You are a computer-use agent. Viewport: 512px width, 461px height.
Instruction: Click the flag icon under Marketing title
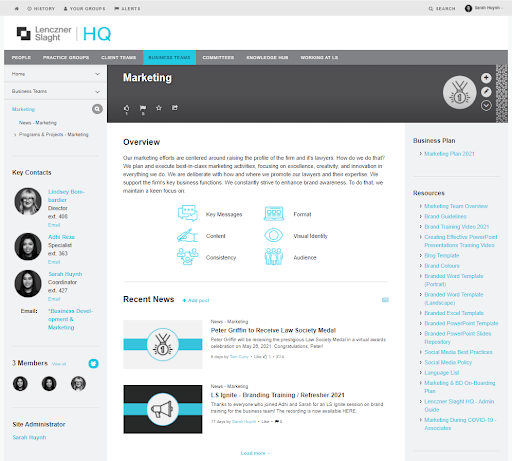click(x=143, y=108)
